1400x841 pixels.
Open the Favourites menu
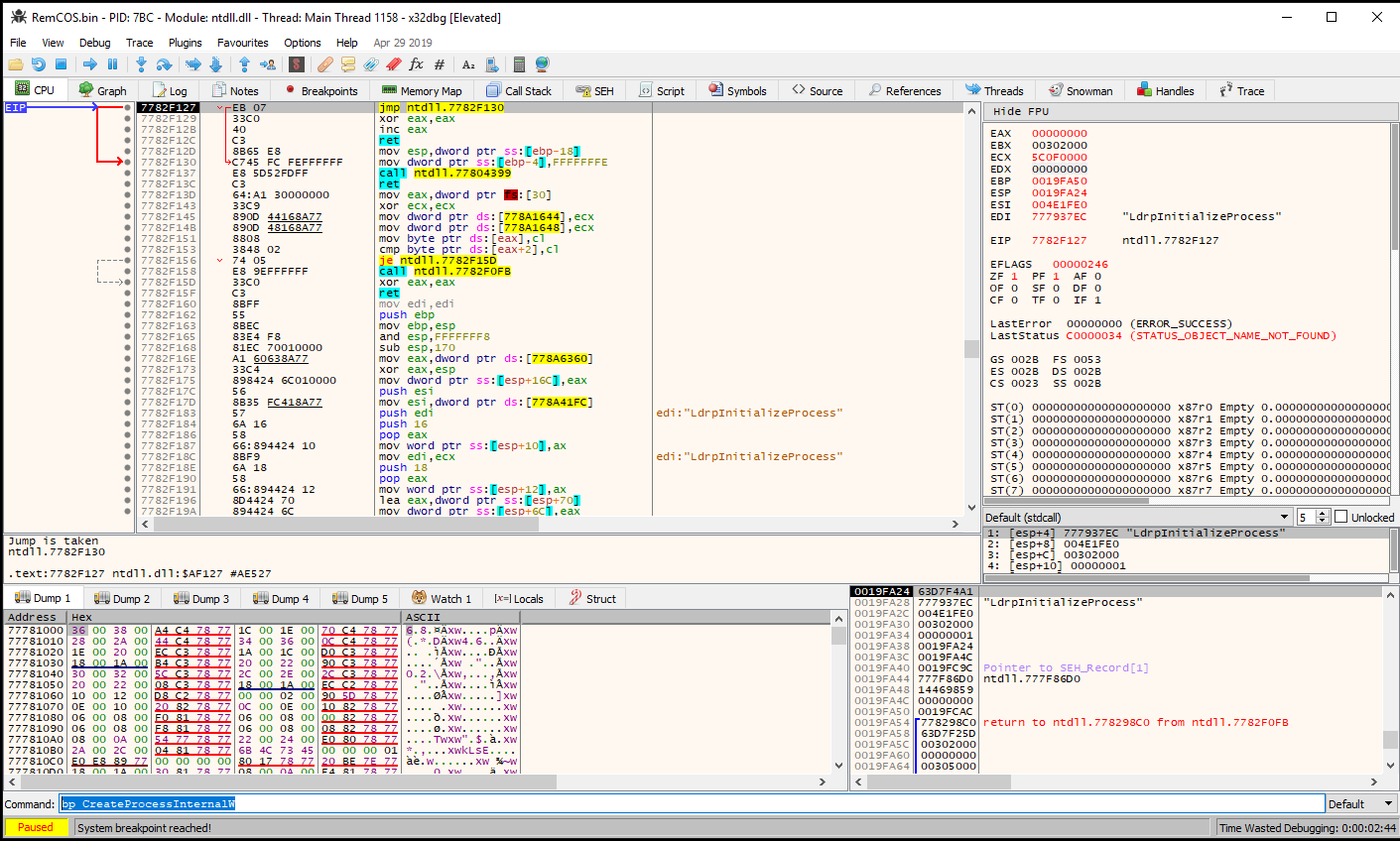click(x=242, y=43)
